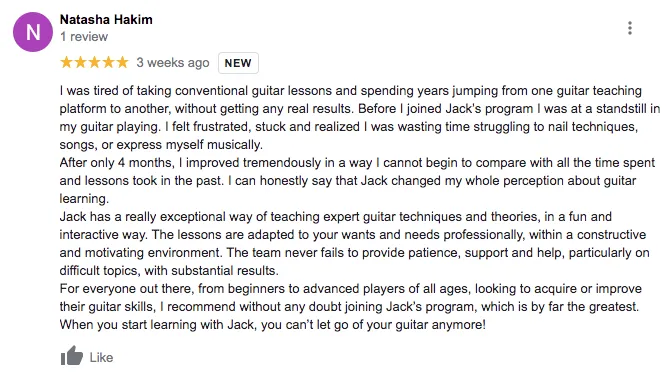Open Natasha Hakim's reviewer profile
Image resolution: width=671 pixels, height=383 pixels.
click(x=106, y=20)
